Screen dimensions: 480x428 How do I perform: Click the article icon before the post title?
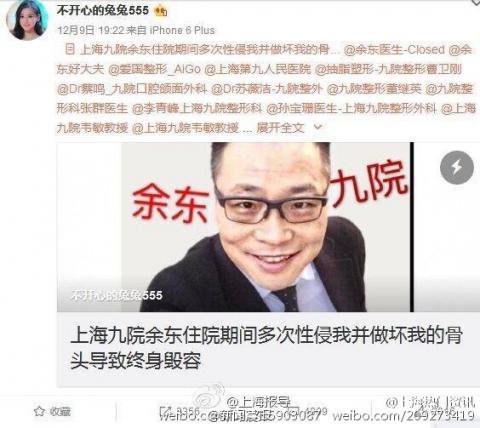(70, 50)
